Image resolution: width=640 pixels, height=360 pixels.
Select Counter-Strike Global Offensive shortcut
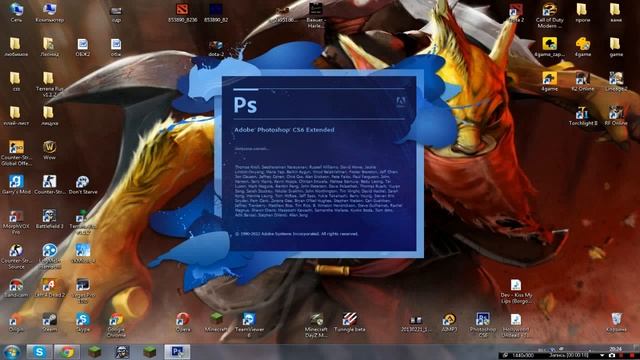[16, 153]
